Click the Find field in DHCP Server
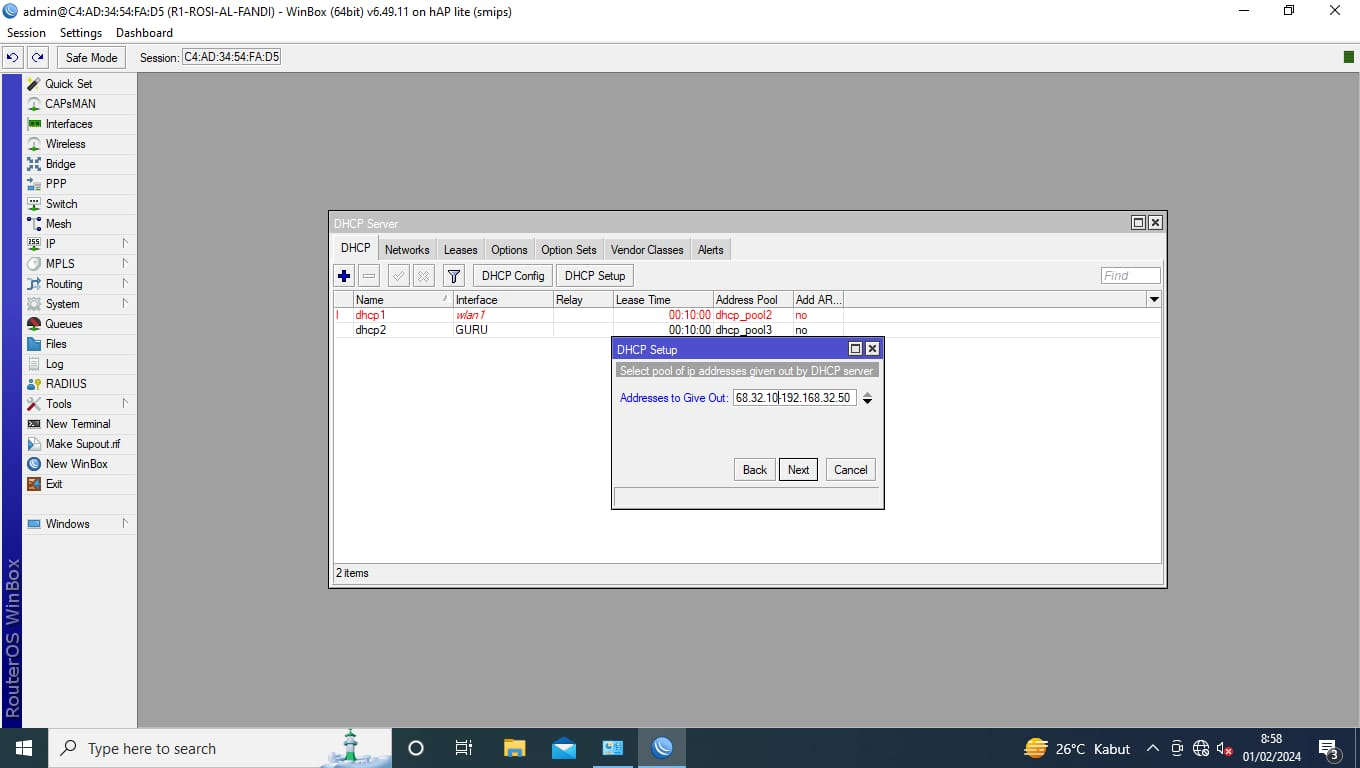1360x768 pixels. 1131,276
